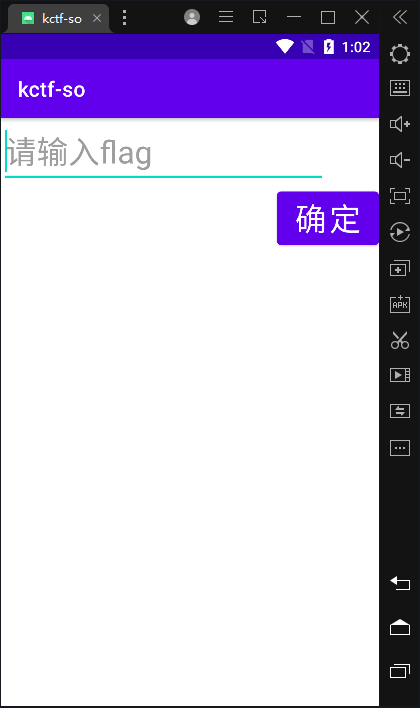The height and width of the screenshot is (708, 420).
Task: Increase volume with speaker plus icon
Action: [400, 124]
